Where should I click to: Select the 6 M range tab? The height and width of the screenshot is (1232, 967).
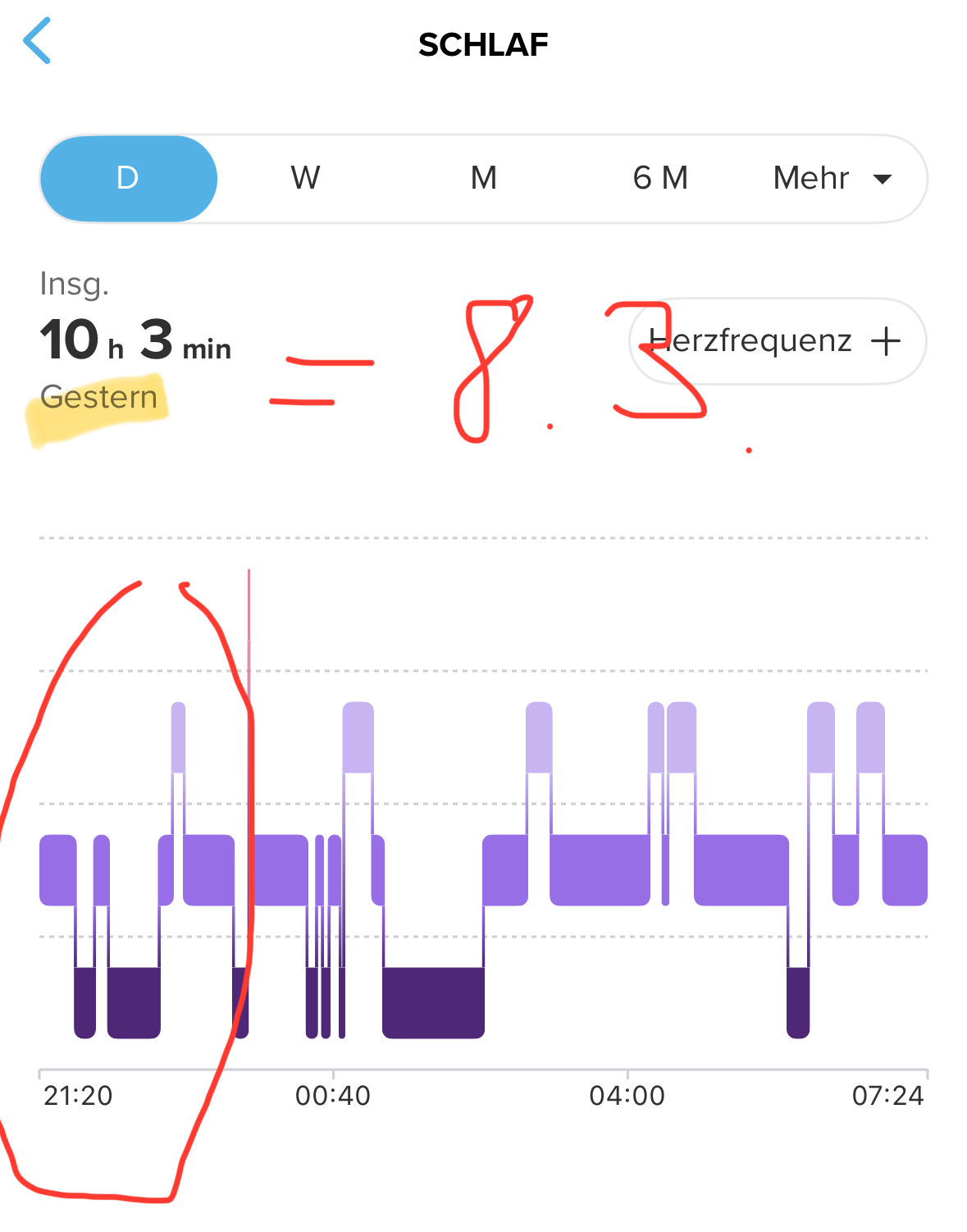coord(660,178)
